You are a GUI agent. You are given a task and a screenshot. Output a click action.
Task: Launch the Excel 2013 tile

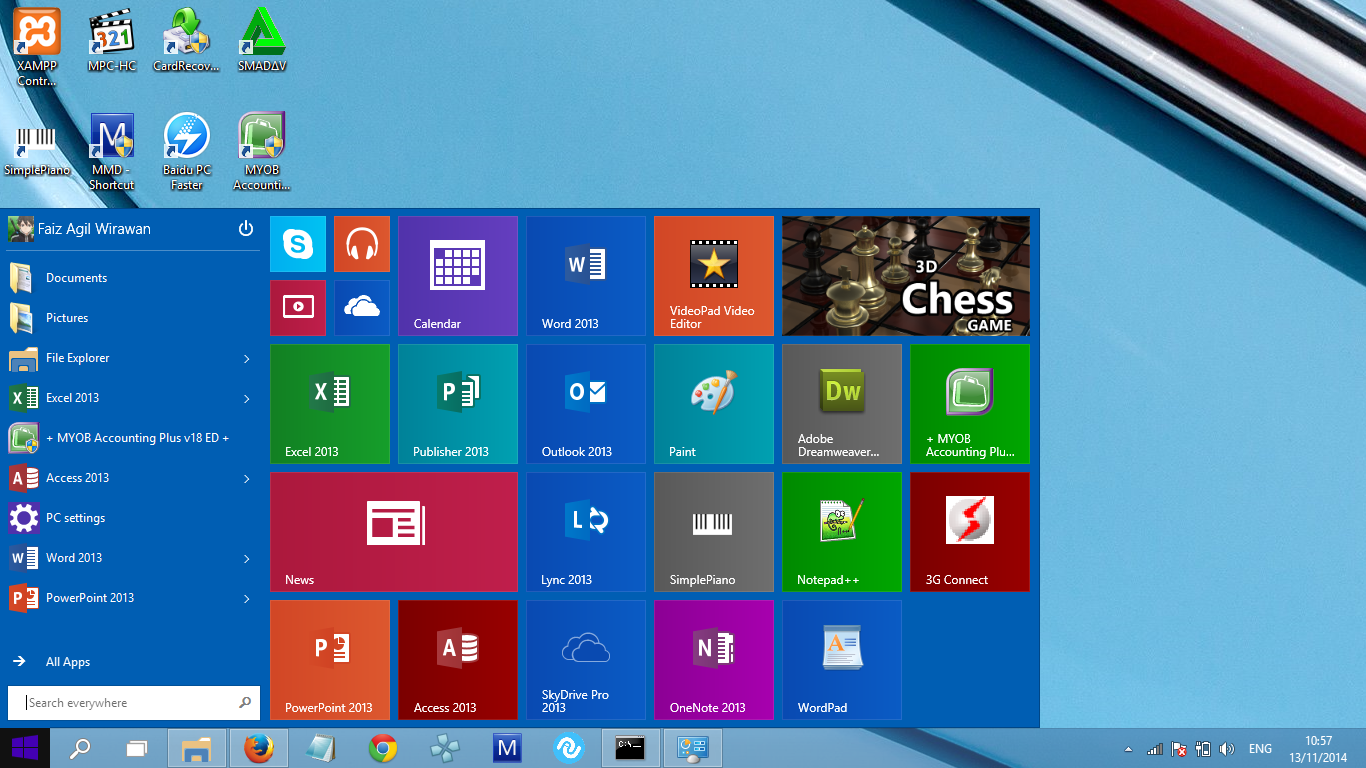[x=330, y=404]
